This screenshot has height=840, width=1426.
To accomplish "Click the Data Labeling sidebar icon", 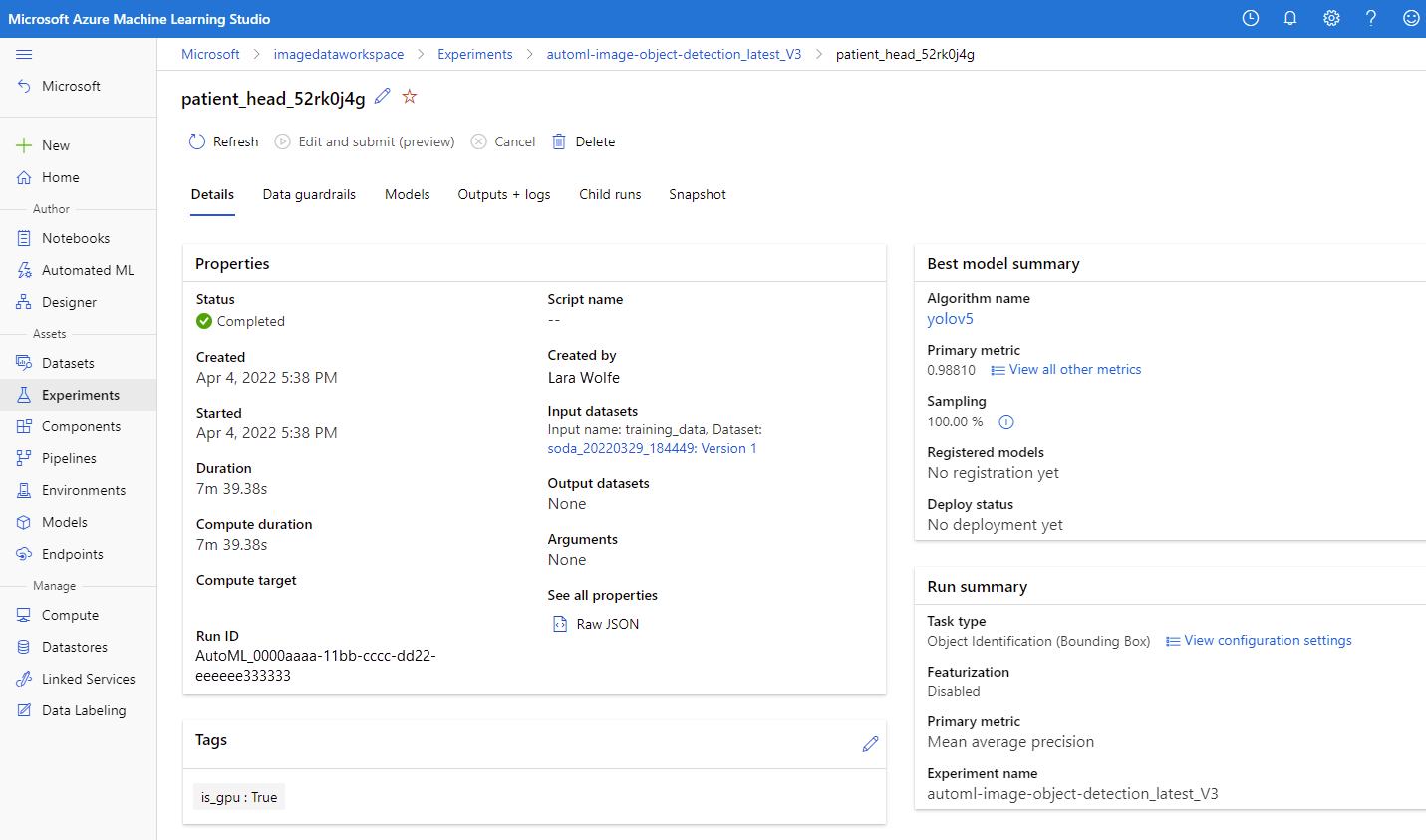I will 24,710.
